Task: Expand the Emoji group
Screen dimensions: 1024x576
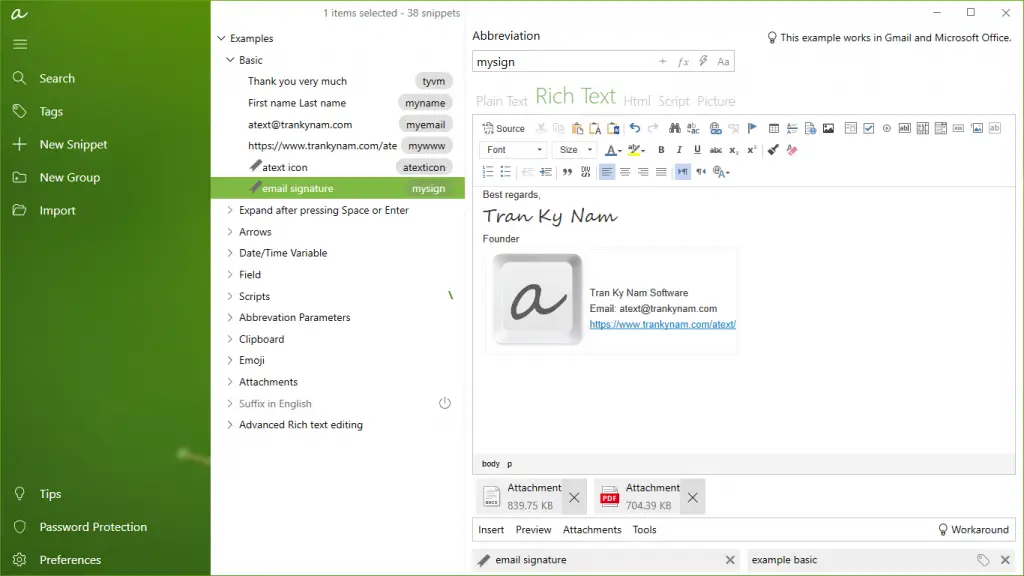Action: (230, 360)
